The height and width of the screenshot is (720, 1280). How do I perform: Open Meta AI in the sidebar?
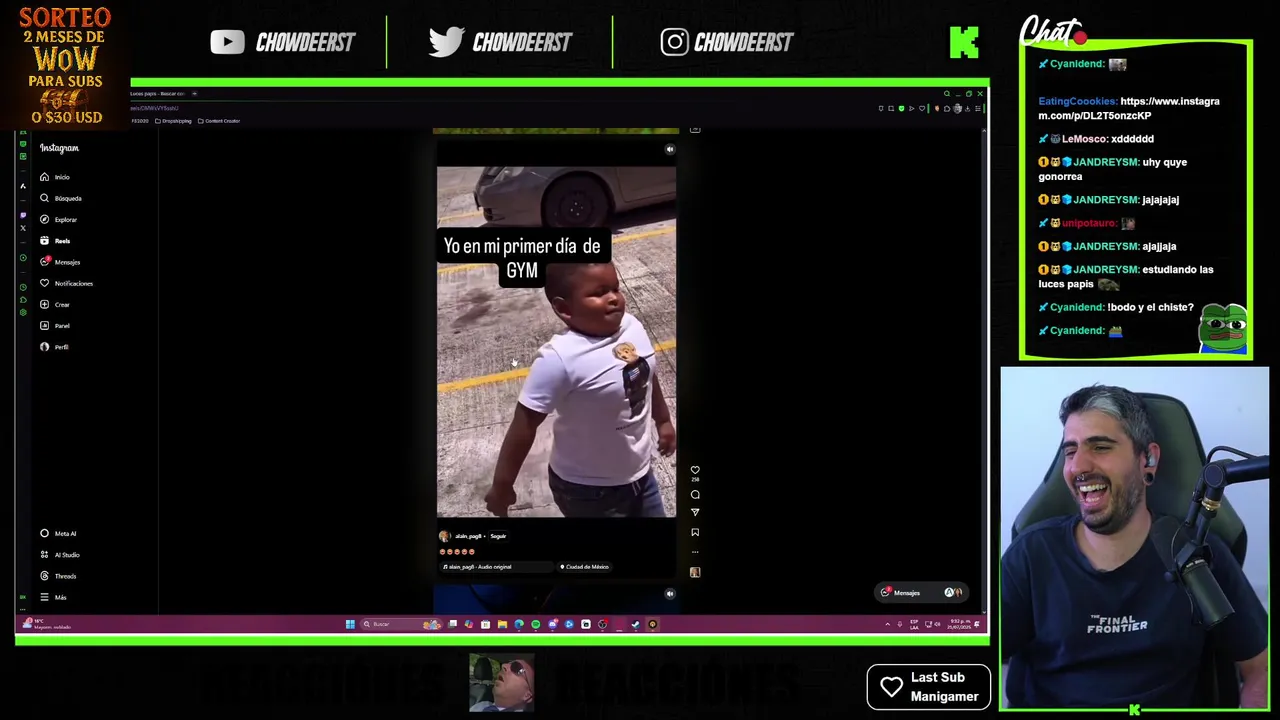coord(58,533)
